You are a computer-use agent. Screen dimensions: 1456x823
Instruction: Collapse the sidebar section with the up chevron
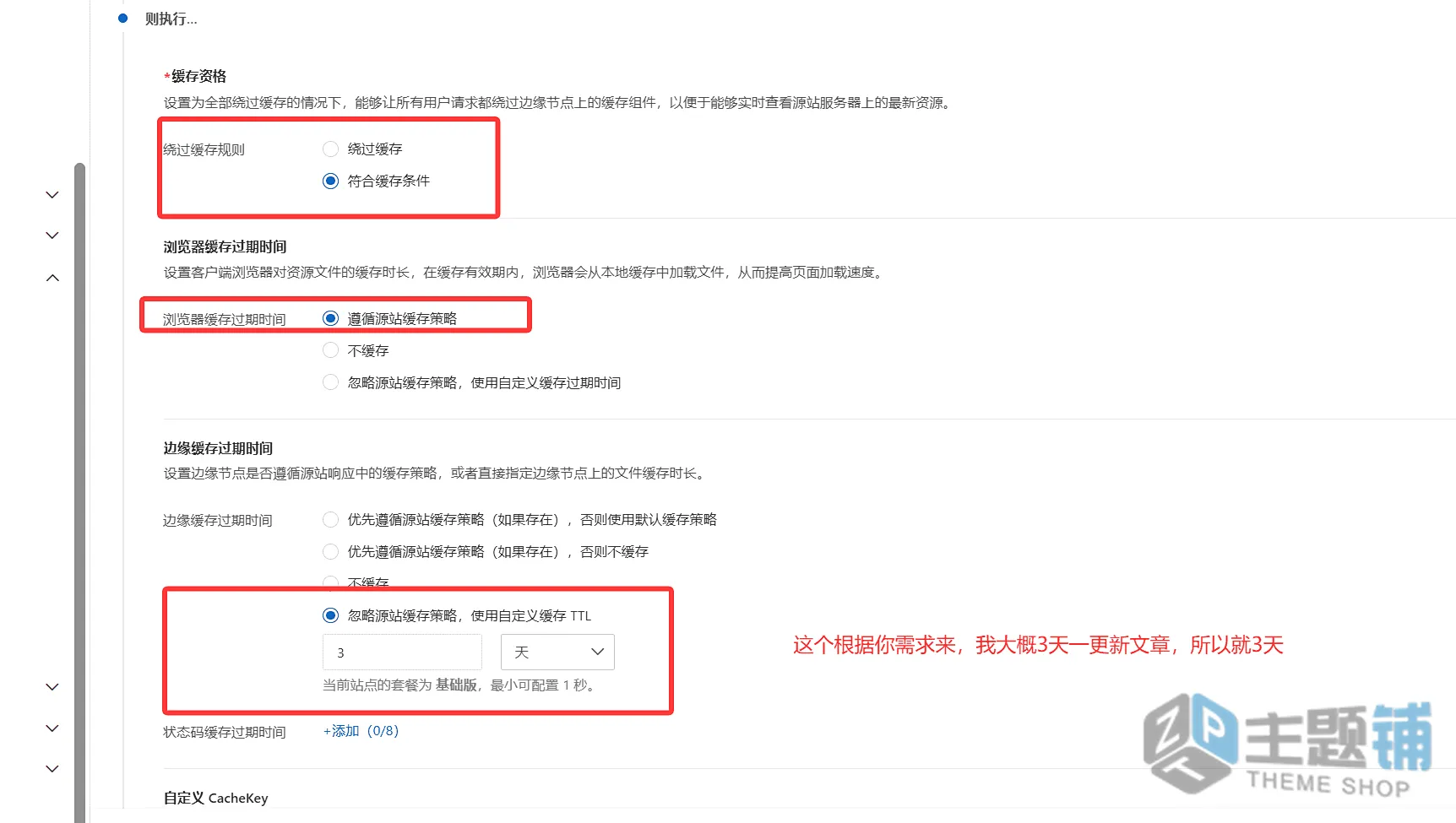[52, 278]
